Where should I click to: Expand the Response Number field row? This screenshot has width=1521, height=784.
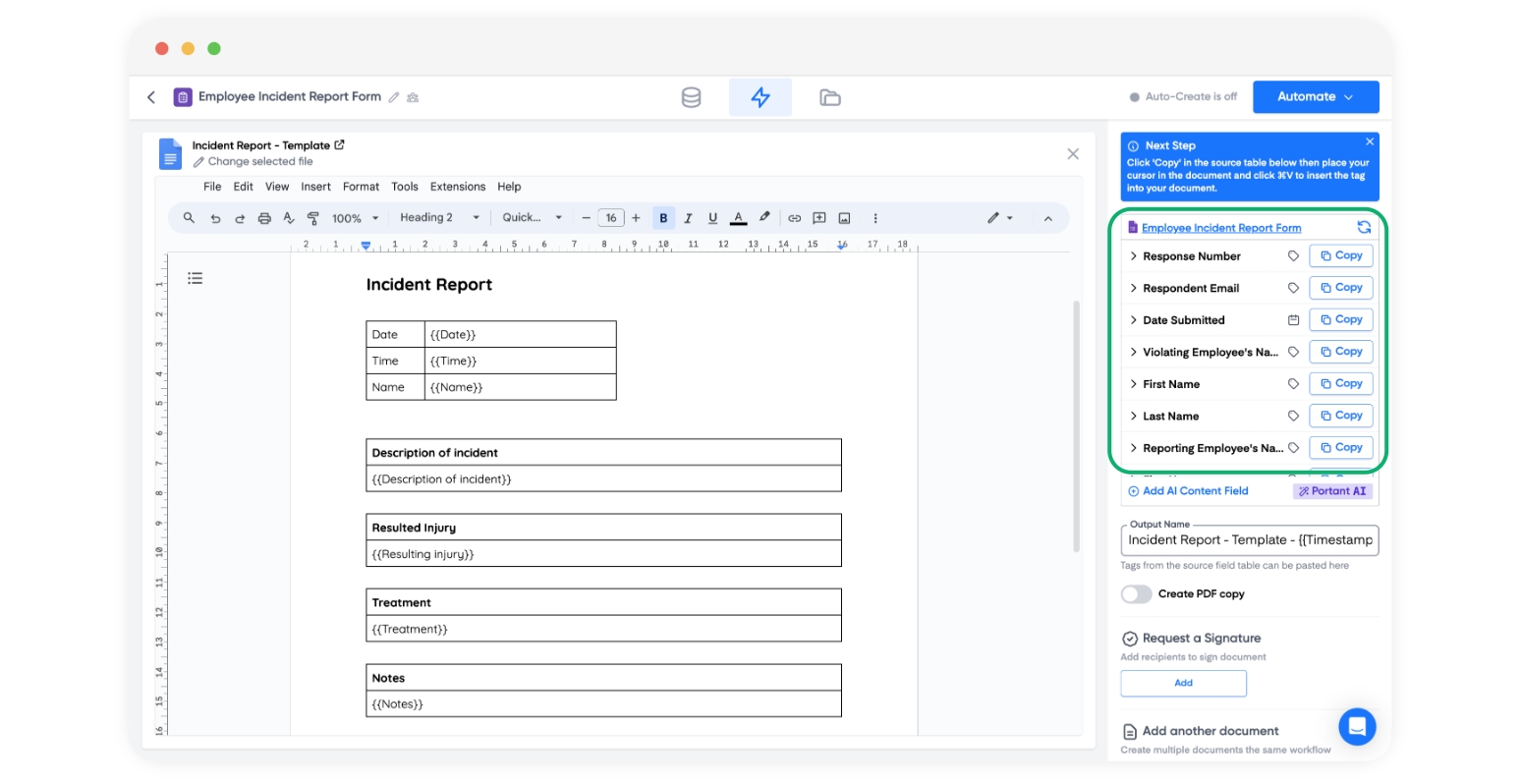tap(1133, 256)
